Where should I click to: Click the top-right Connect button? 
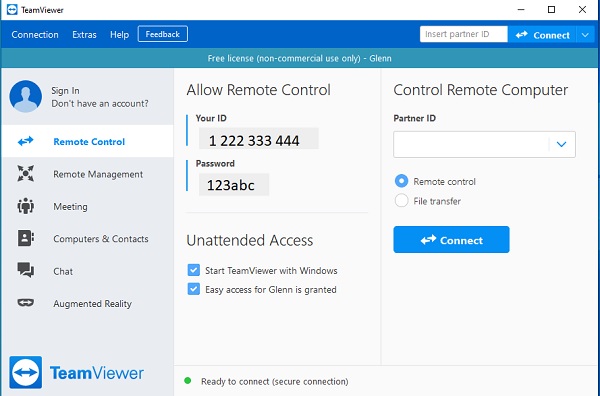tap(542, 35)
